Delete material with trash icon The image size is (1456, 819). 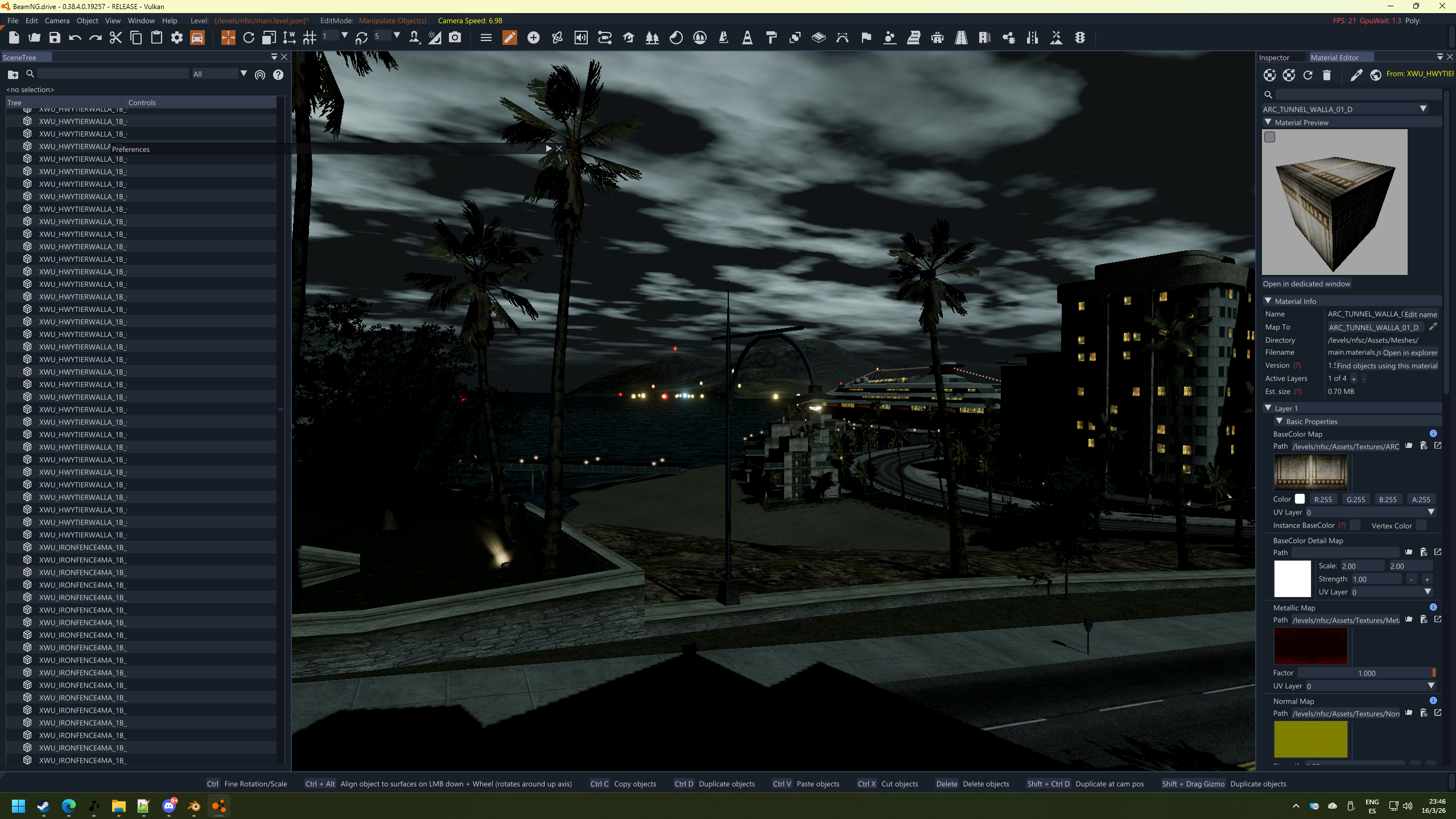1327,75
